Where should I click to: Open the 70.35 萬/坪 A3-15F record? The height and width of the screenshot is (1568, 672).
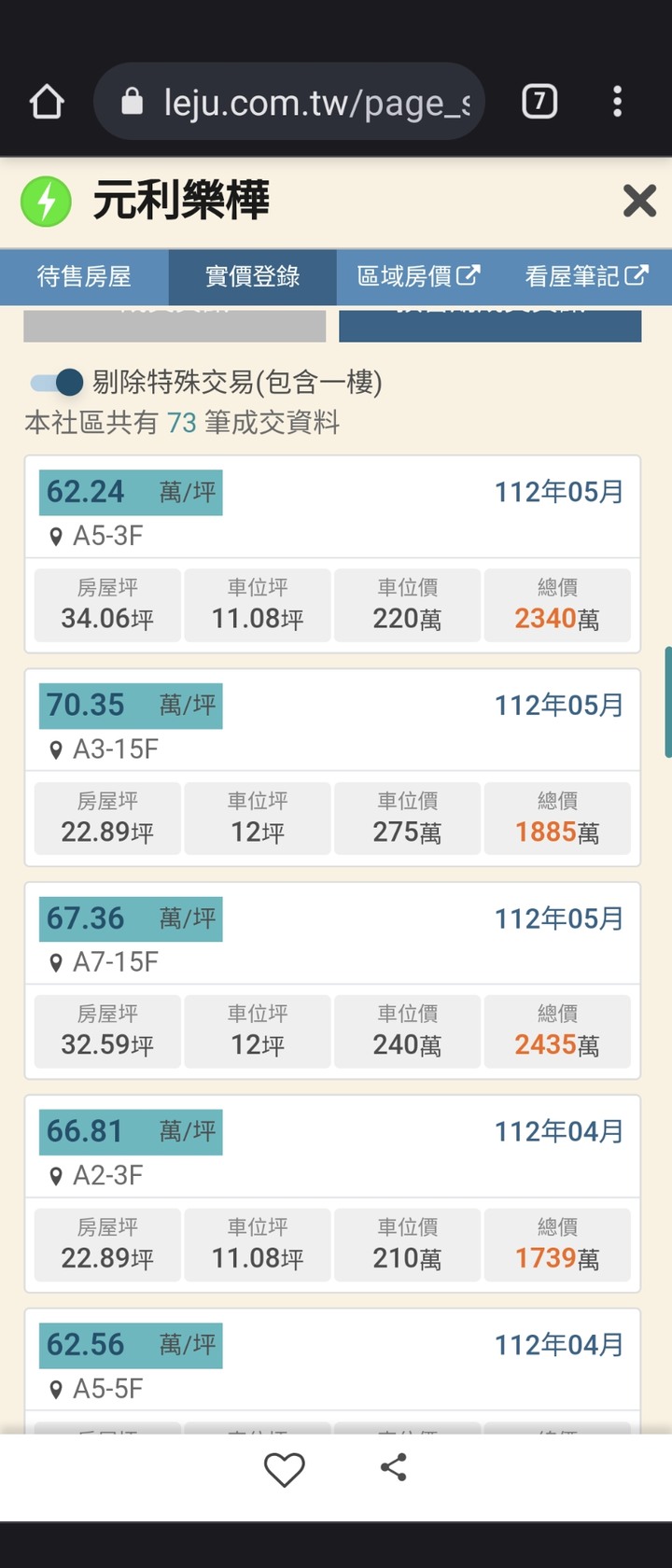click(x=332, y=767)
